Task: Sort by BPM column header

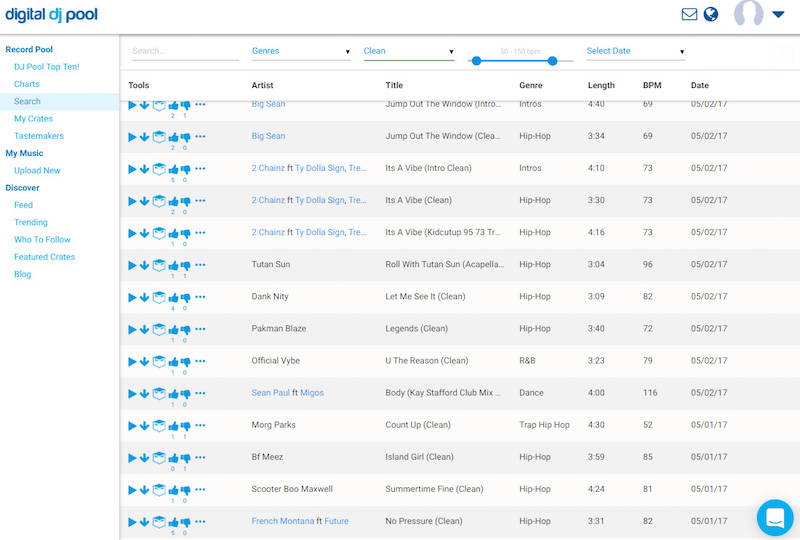Action: click(x=652, y=85)
